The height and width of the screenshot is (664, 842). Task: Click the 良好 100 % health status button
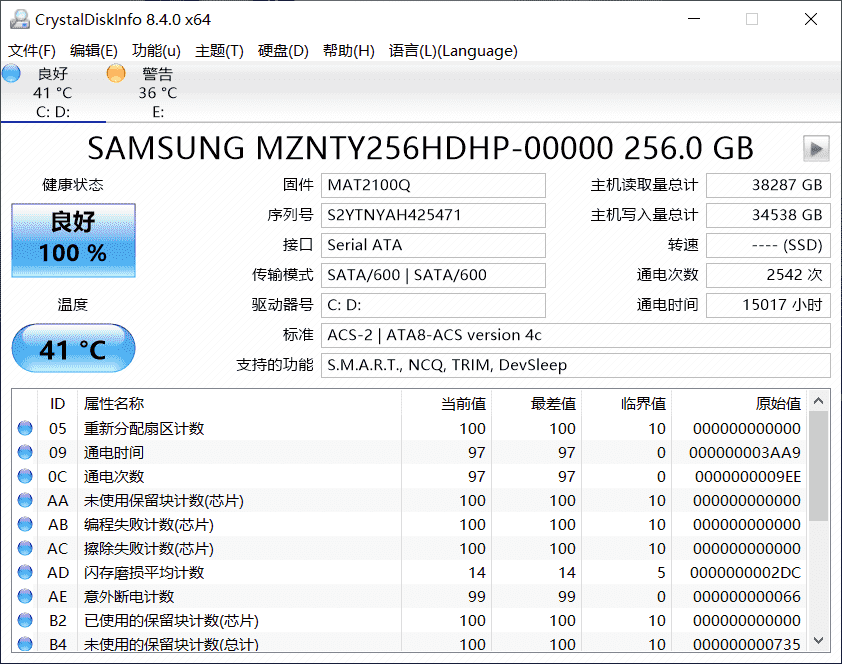tap(74, 240)
